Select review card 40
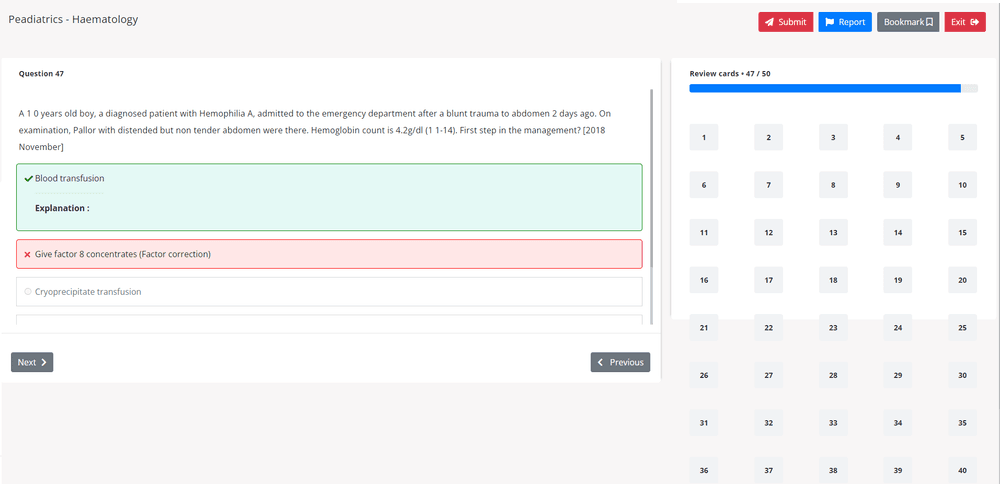Image resolution: width=1000 pixels, height=484 pixels. (962, 470)
